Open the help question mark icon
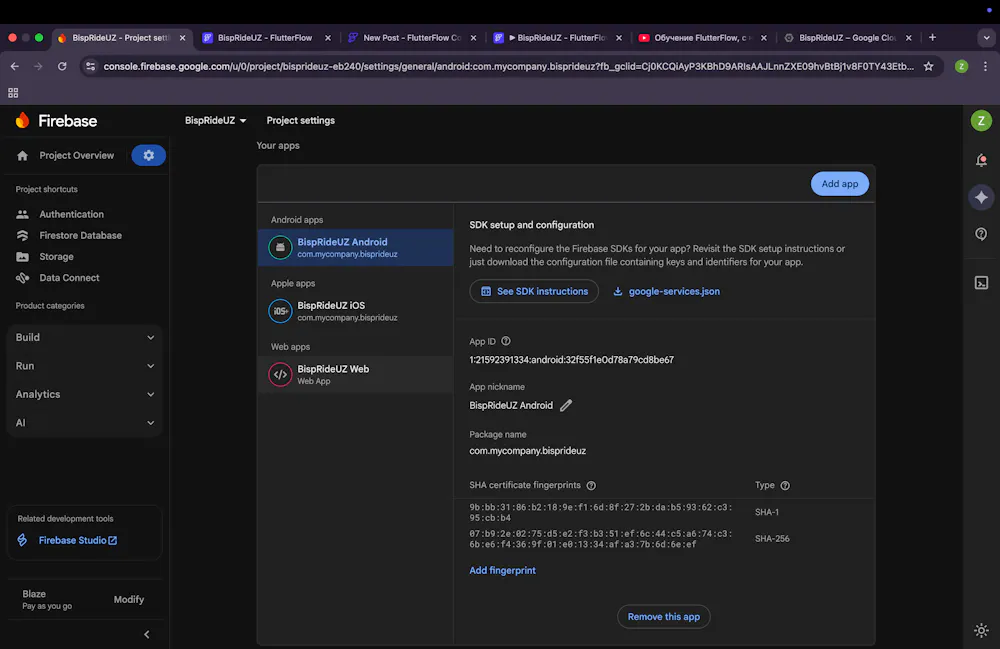 (x=982, y=234)
